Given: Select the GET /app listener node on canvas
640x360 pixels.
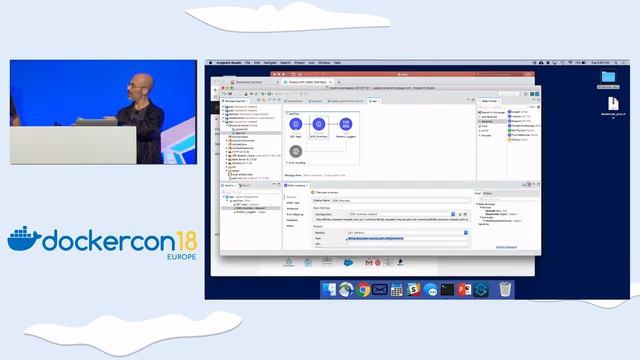Looking at the screenshot, I should click(x=296, y=124).
